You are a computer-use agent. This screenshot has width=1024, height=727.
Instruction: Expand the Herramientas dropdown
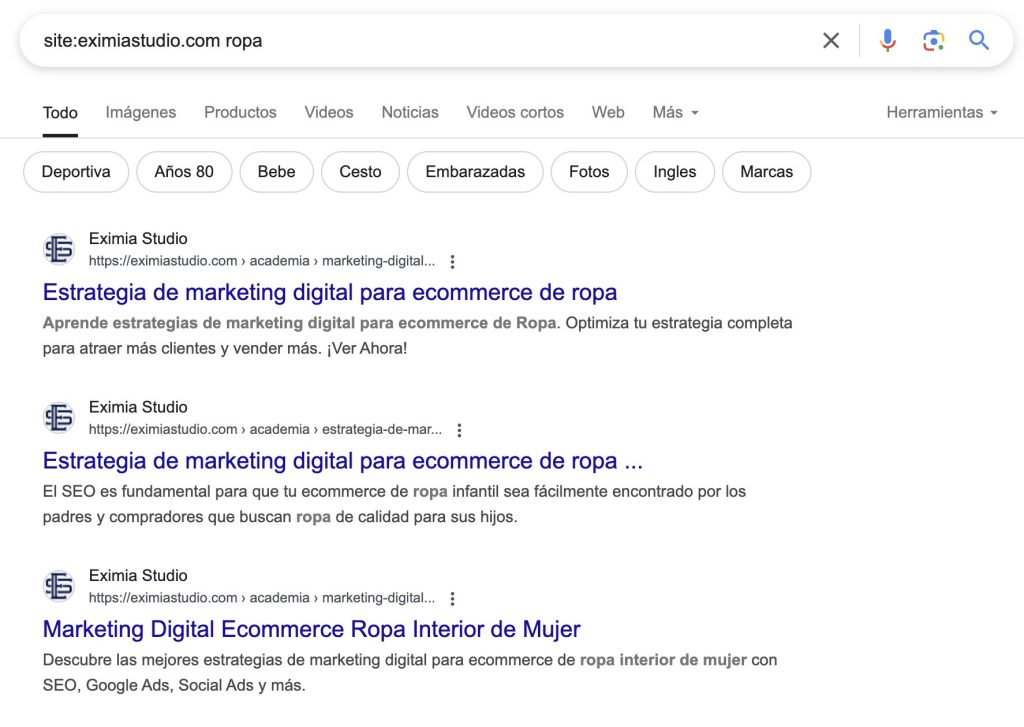(942, 112)
